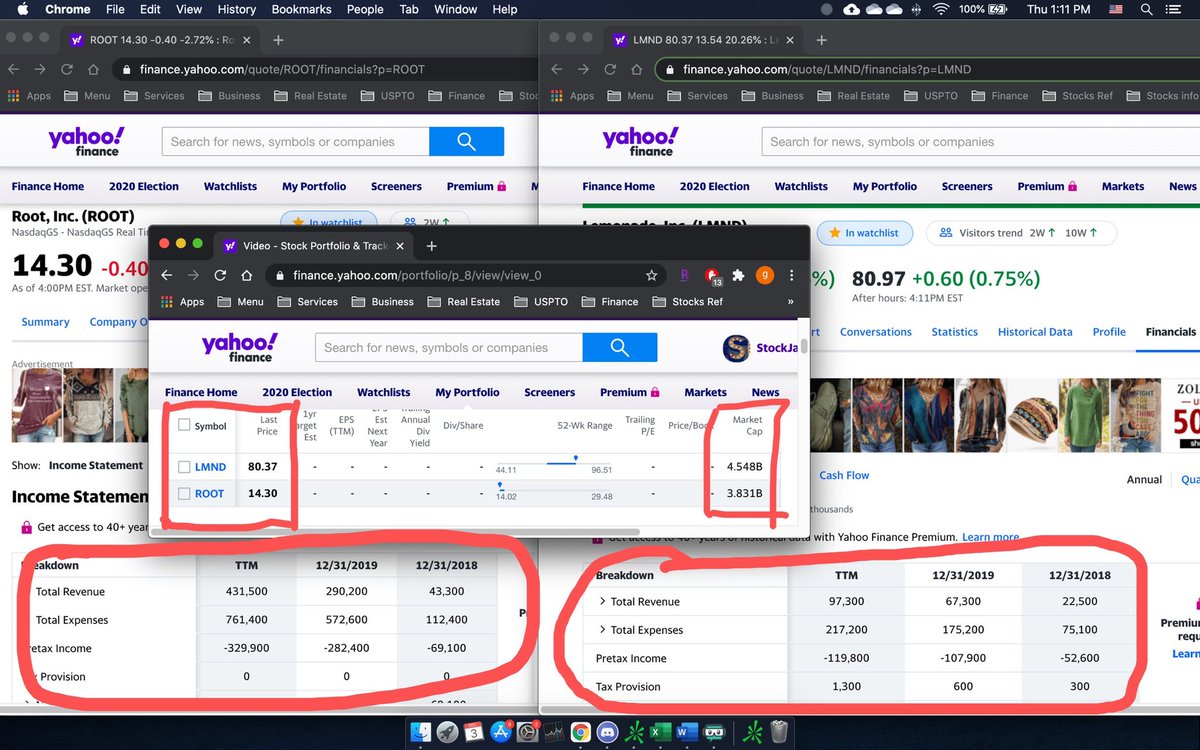Reload the portfolio page
The width and height of the screenshot is (1200, 750).
click(x=220, y=275)
